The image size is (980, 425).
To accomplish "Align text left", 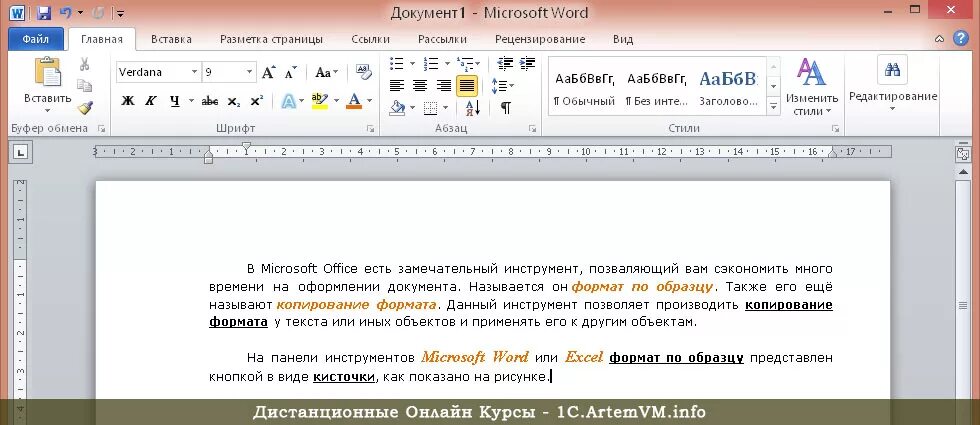I will pos(397,86).
